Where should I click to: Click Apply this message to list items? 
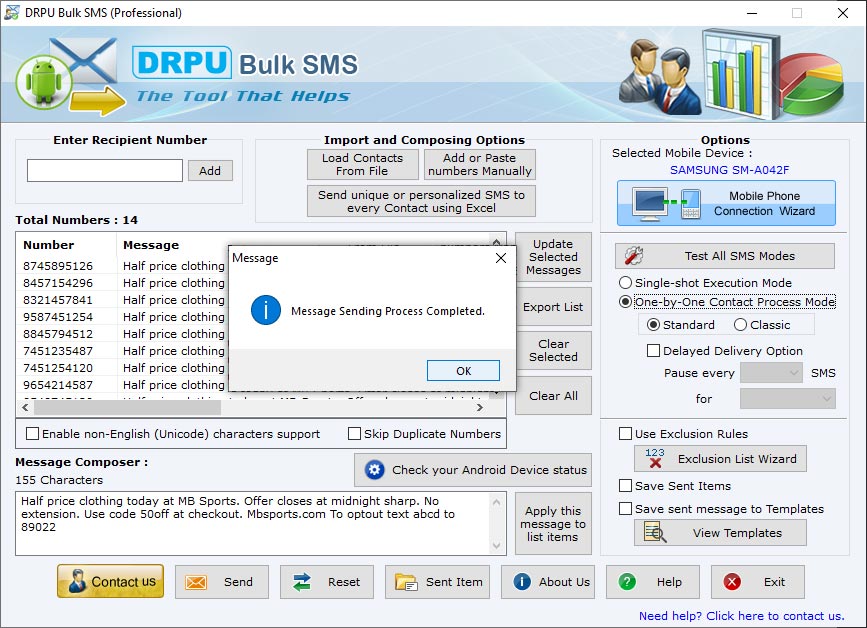(553, 524)
